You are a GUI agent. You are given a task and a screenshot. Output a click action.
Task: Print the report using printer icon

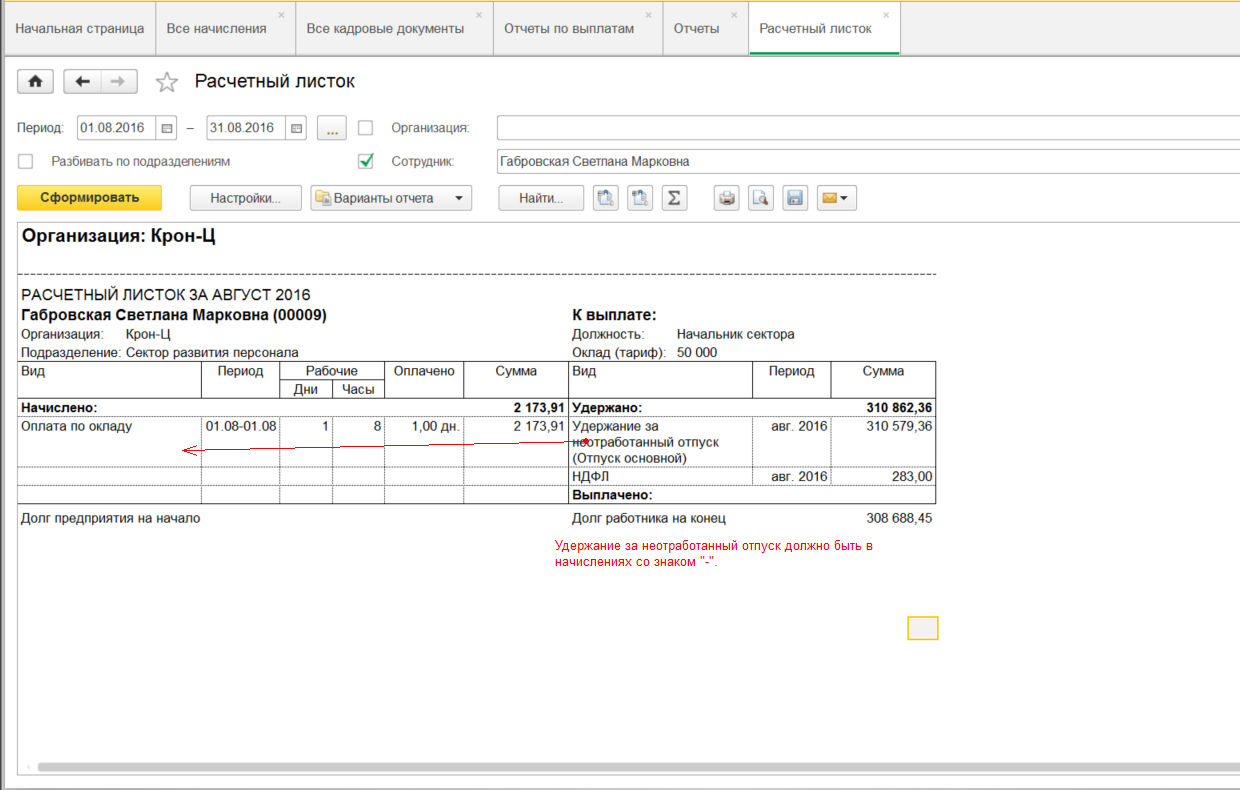[x=727, y=198]
